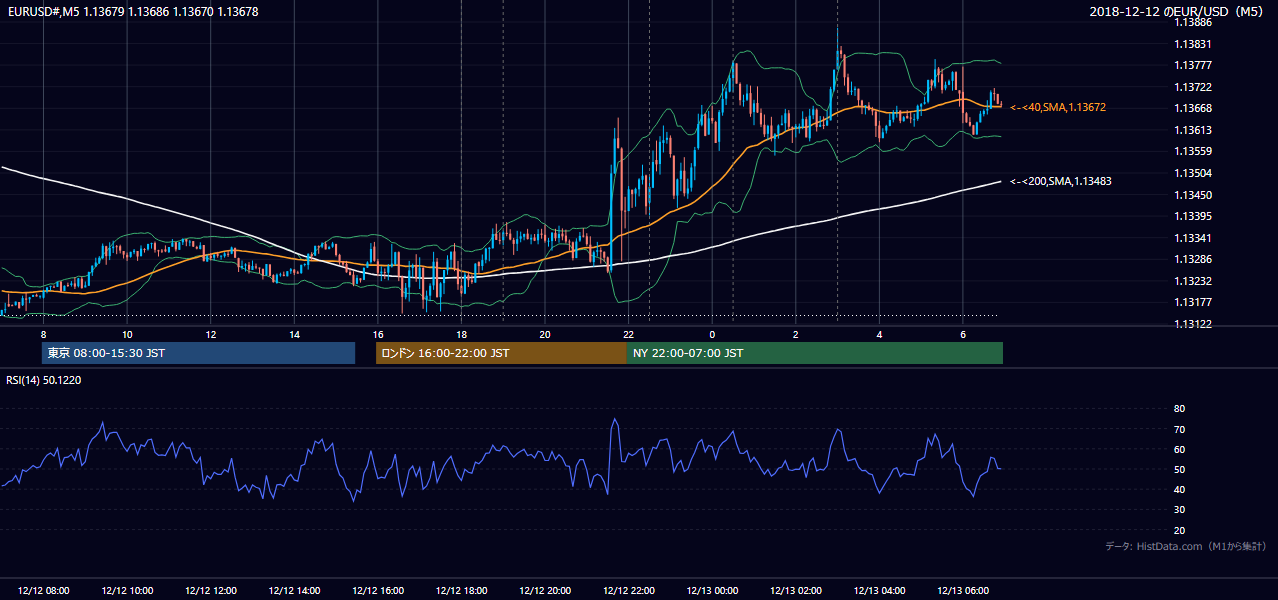Viewport: 1278px width, 600px height.
Task: Click hour label 18 under the price chart
Action: (461, 334)
